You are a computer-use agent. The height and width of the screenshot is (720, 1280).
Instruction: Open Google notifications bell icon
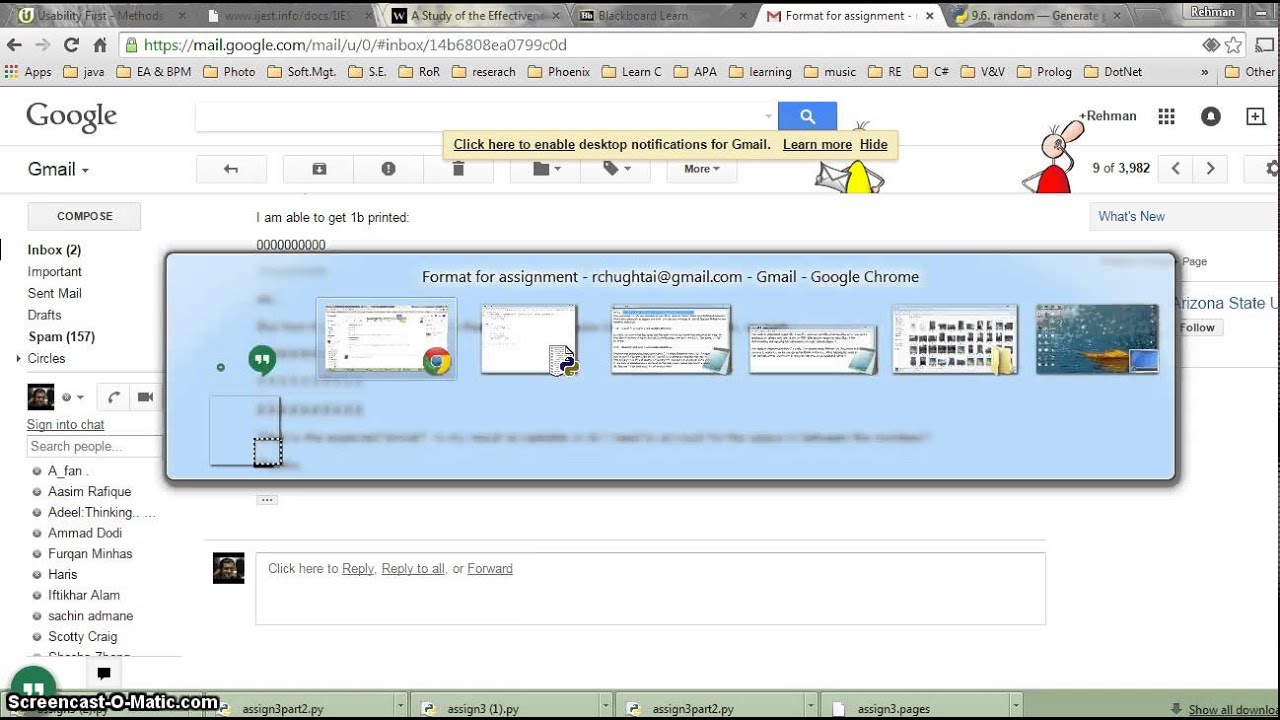[1211, 116]
